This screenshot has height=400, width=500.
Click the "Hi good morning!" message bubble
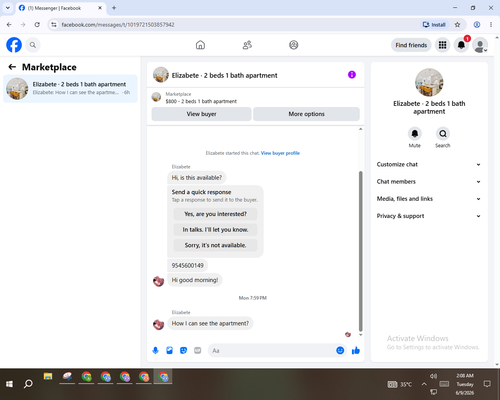coord(195,280)
